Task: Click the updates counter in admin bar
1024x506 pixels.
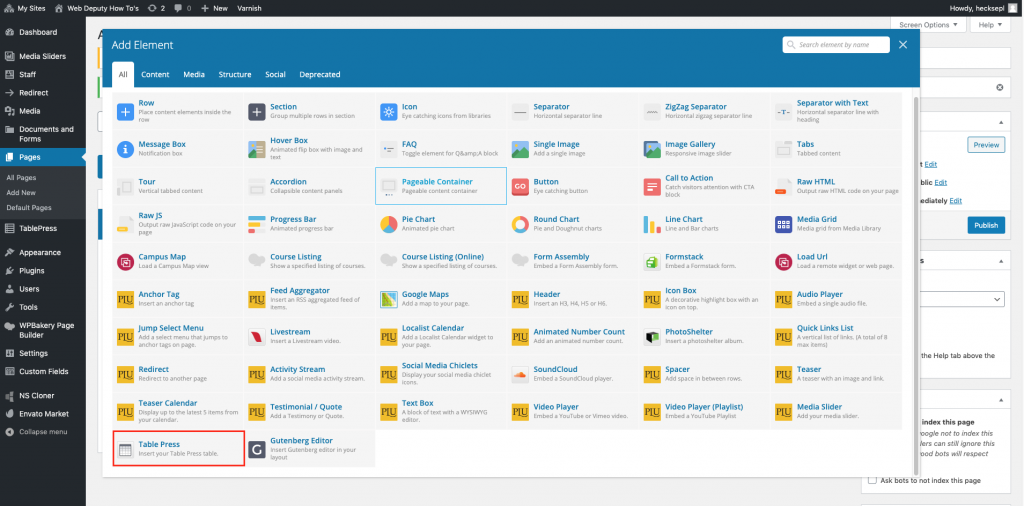Action: 157,8
